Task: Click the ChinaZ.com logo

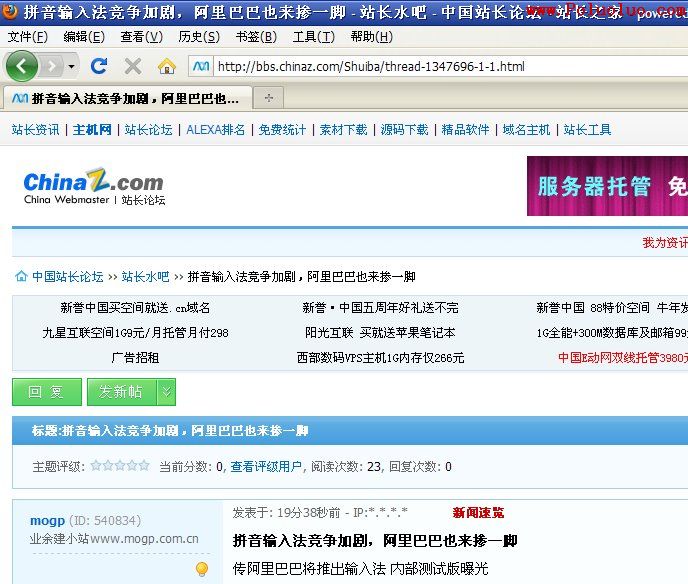Action: click(93, 186)
